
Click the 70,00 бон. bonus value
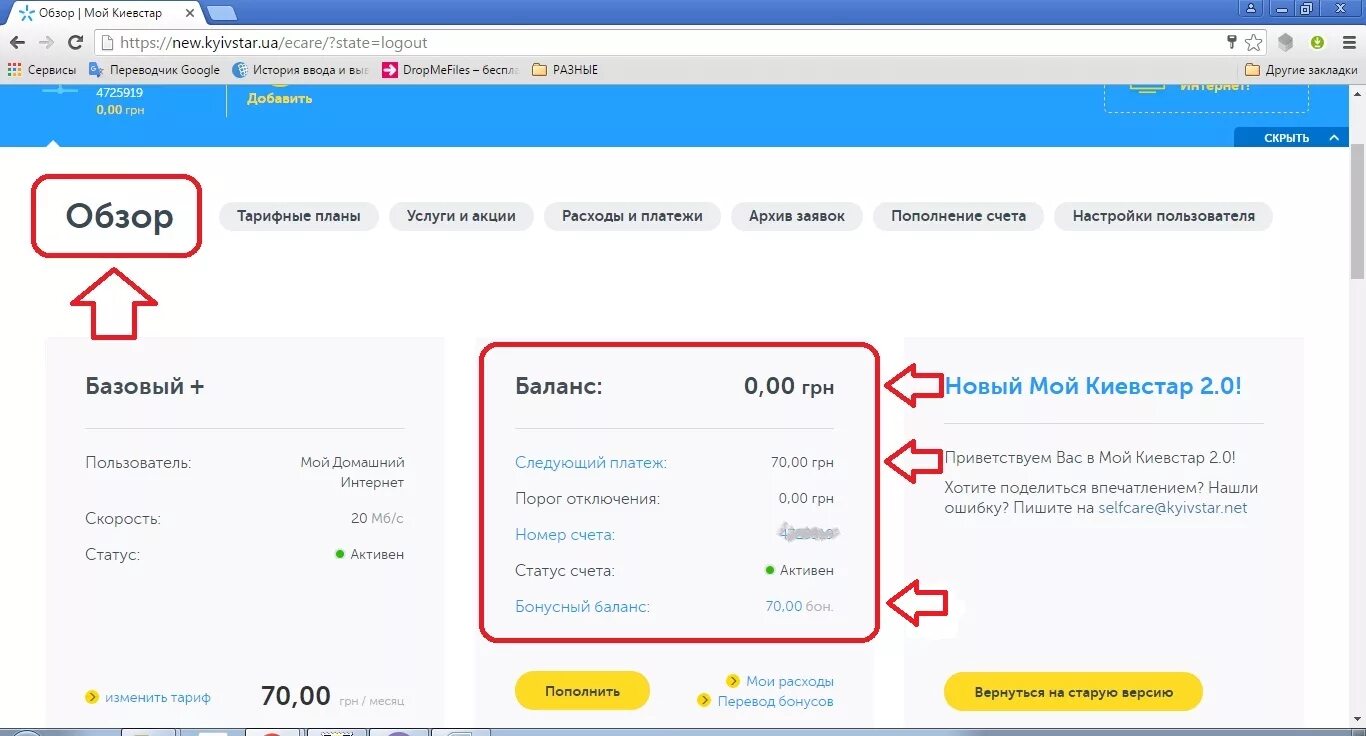pyautogui.click(x=799, y=606)
